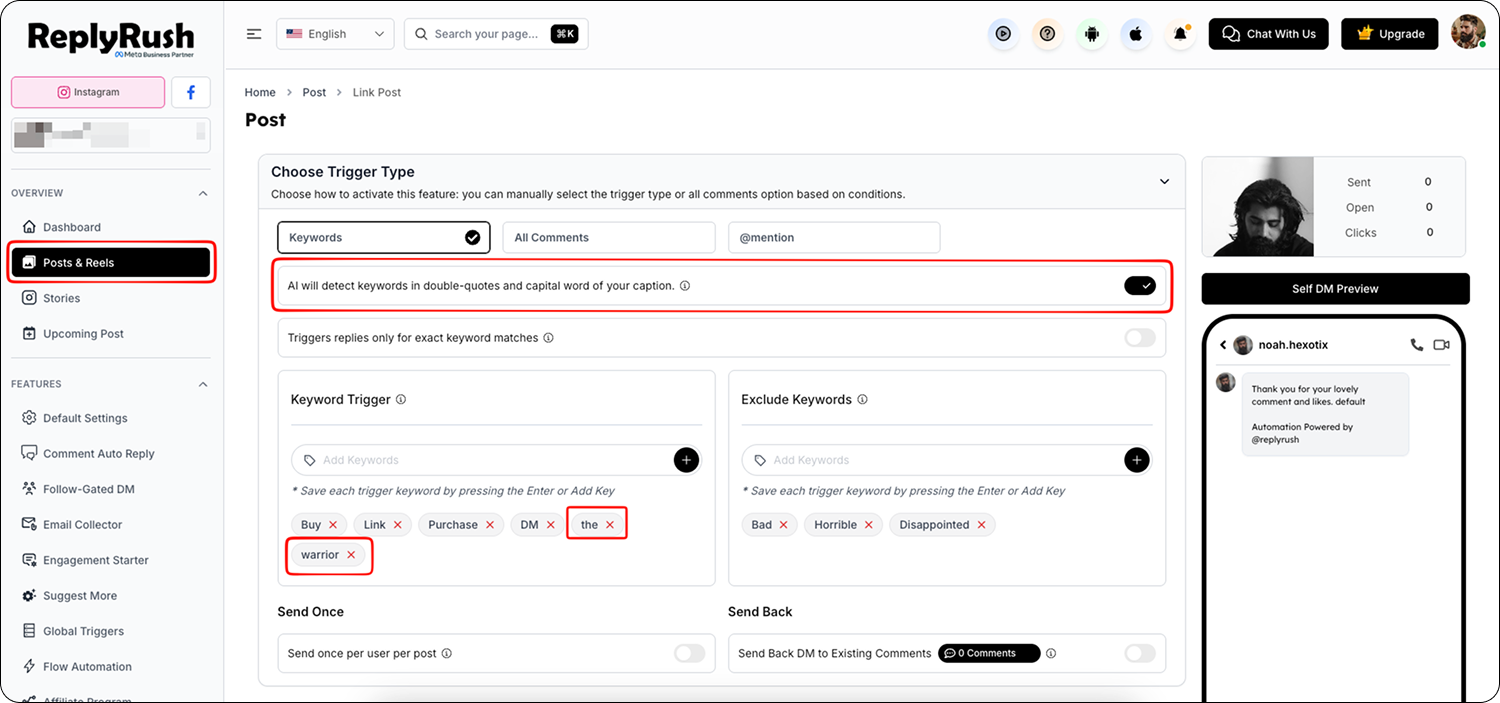Screen dimensions: 1500x703
Task: Show info for Exclude Keywords heading
Action: pos(862,399)
